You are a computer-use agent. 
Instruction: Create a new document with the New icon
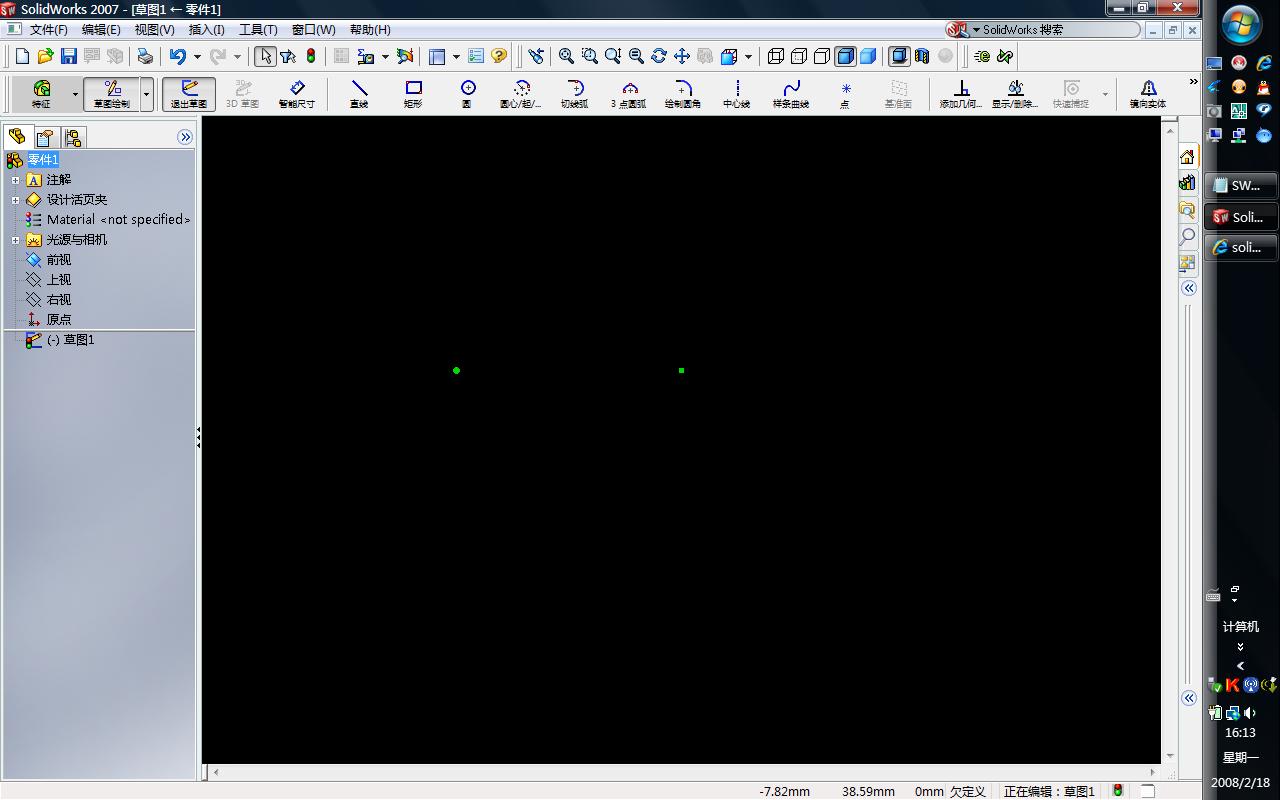pyautogui.click(x=23, y=56)
